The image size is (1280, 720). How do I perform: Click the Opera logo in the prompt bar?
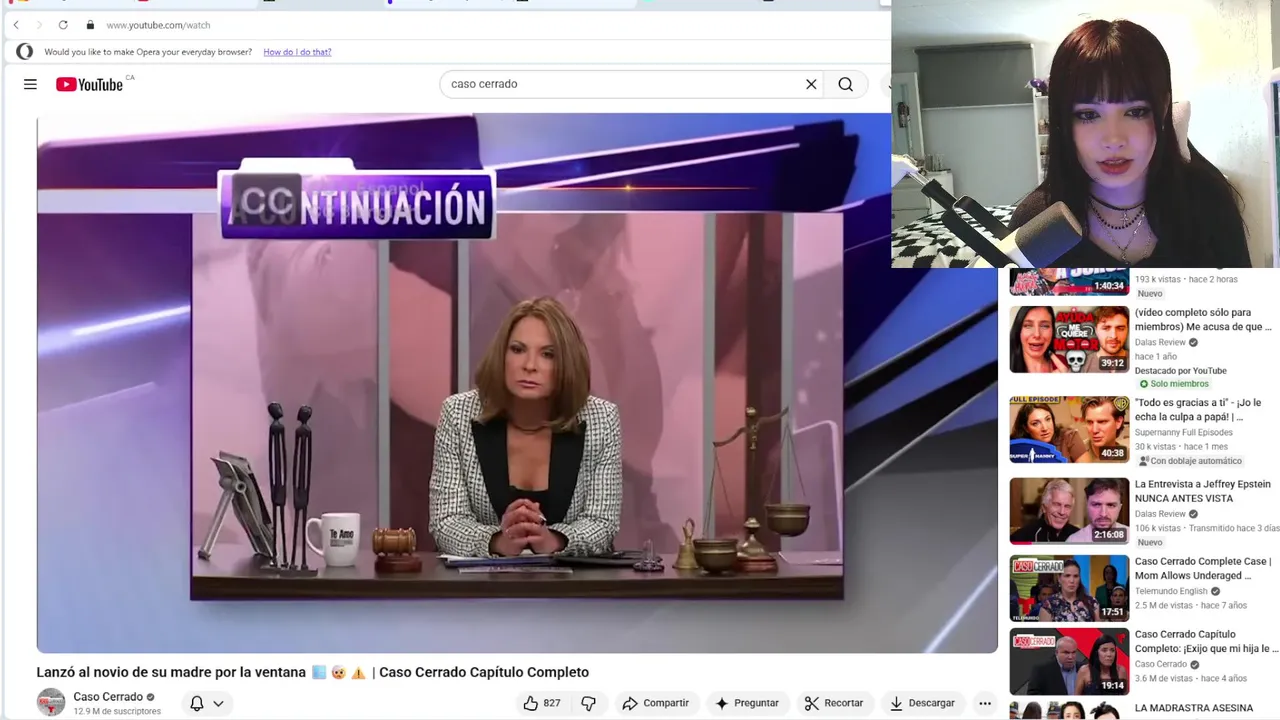(x=24, y=52)
